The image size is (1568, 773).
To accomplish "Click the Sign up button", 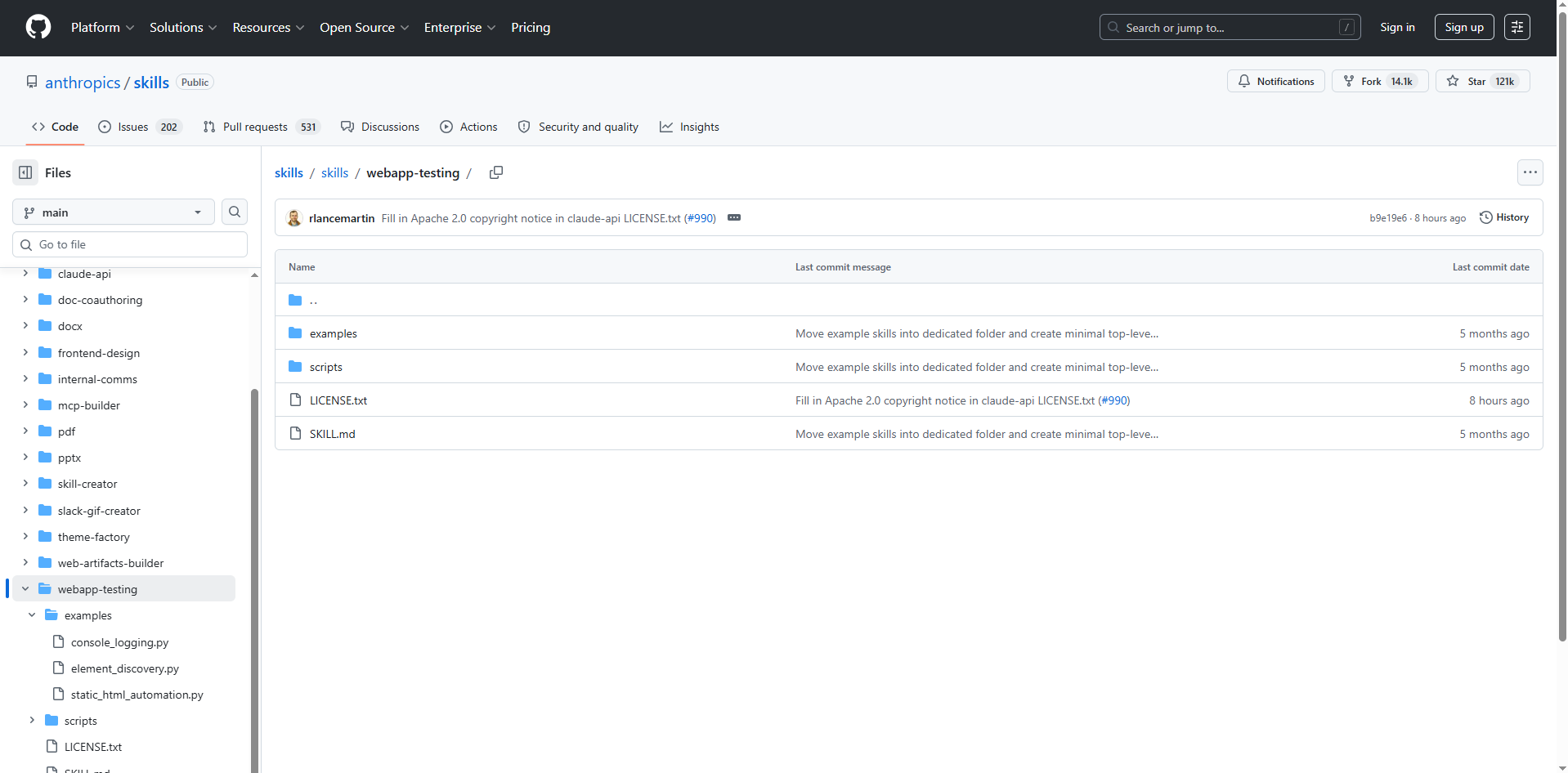I will click(1464, 27).
